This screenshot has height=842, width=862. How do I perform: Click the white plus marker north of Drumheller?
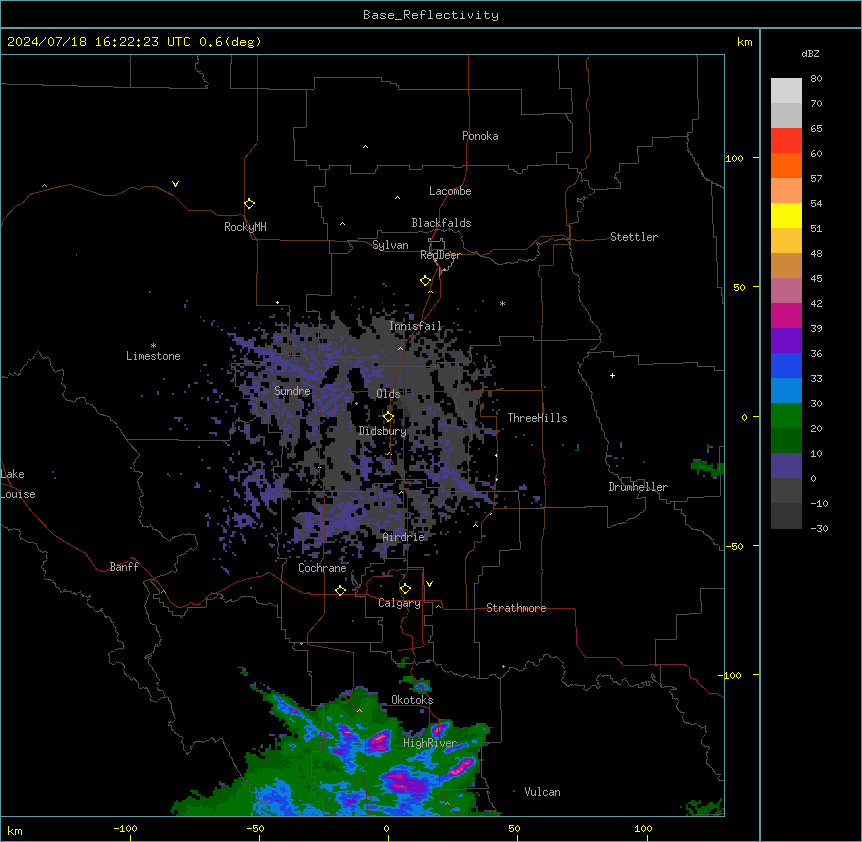click(x=612, y=375)
